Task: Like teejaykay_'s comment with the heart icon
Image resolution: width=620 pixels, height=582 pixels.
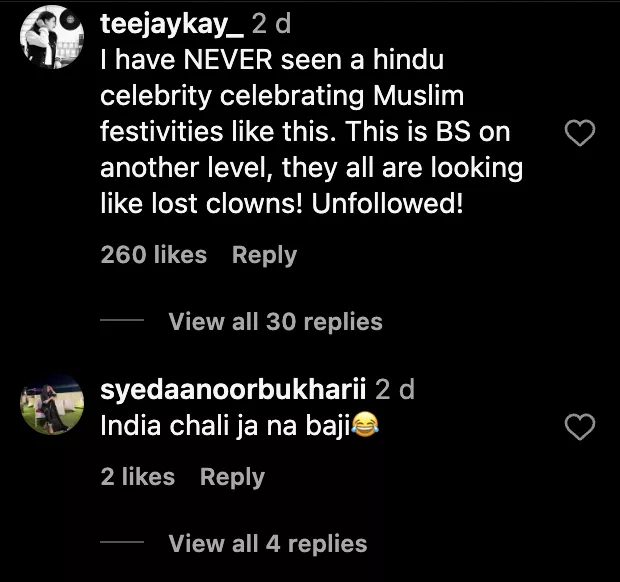Action: pos(581,133)
